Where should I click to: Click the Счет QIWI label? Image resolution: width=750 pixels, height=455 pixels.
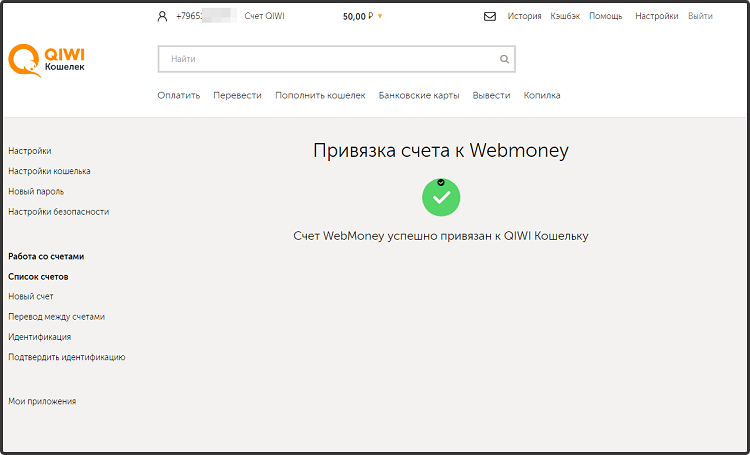(x=265, y=16)
